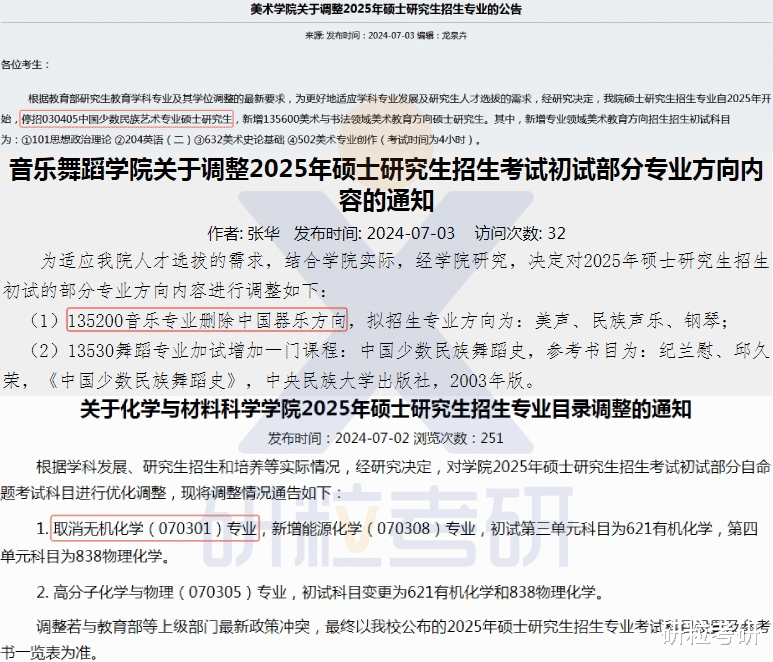773x662 pixels.
Task: Click the 浏览次数：251 view count
Action: [458, 438]
